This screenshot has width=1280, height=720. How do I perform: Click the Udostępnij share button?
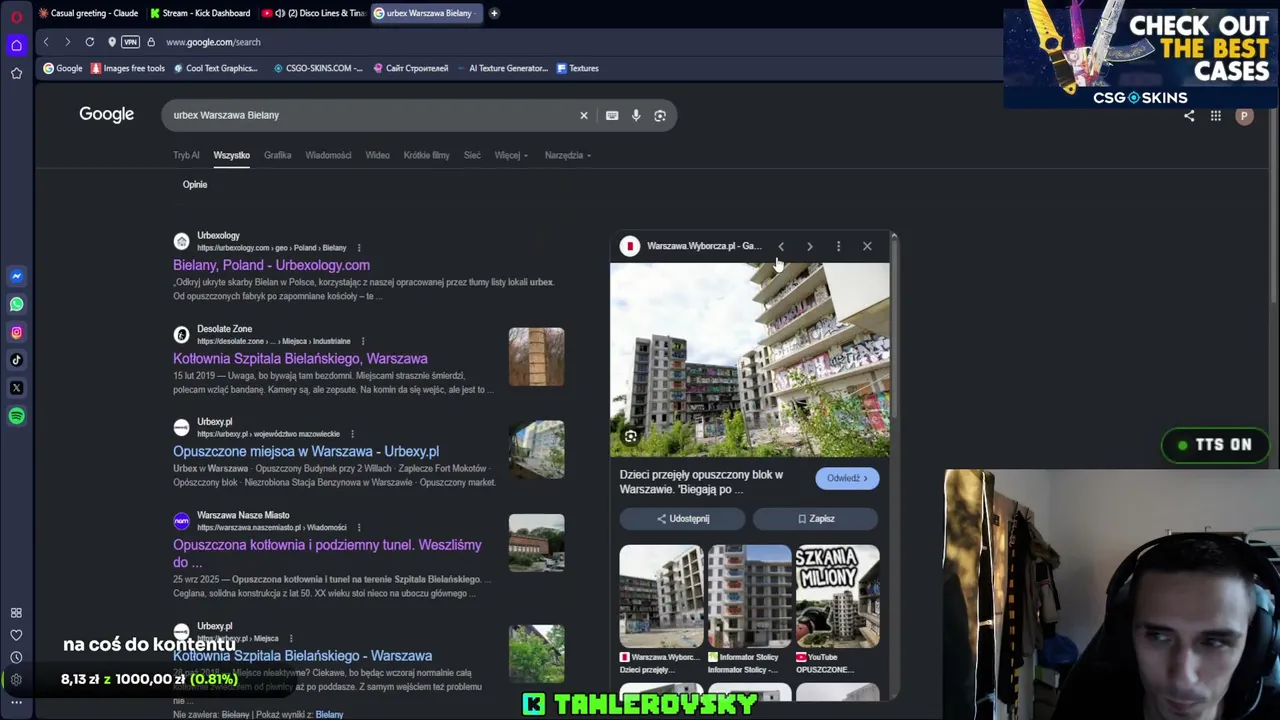click(x=682, y=519)
